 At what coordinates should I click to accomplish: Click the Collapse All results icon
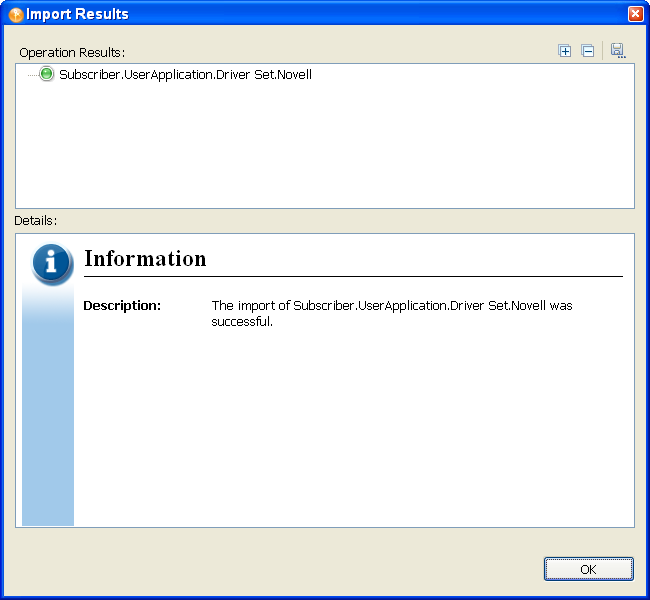click(588, 51)
